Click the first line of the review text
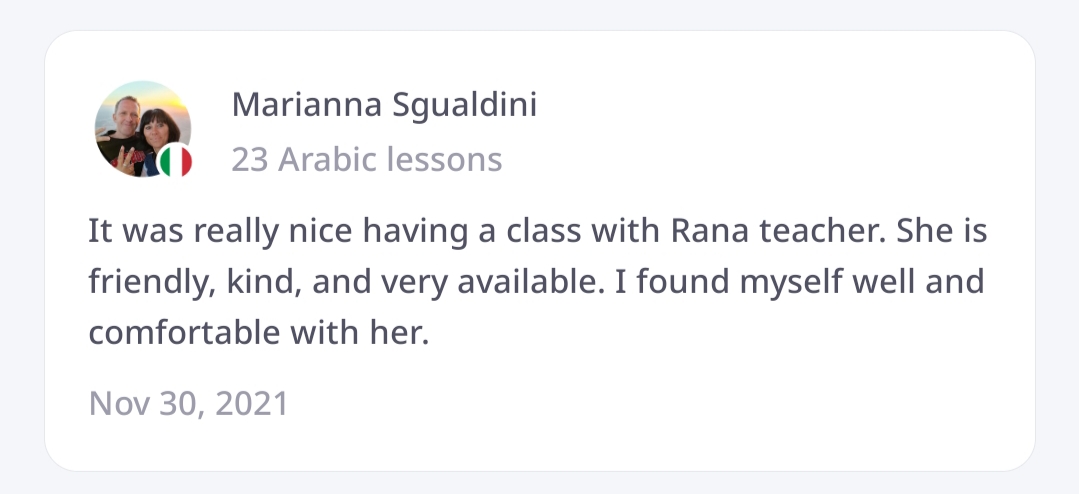Image resolution: width=1079 pixels, height=494 pixels. (537, 232)
